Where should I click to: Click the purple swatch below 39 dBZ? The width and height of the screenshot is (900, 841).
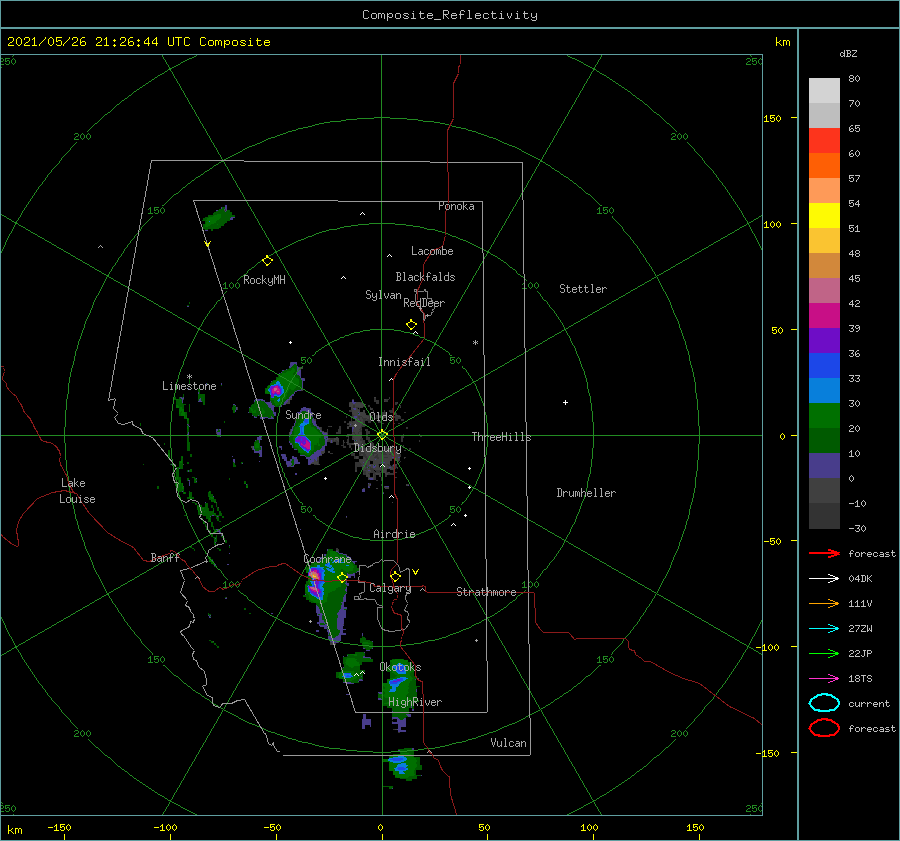pos(824,340)
